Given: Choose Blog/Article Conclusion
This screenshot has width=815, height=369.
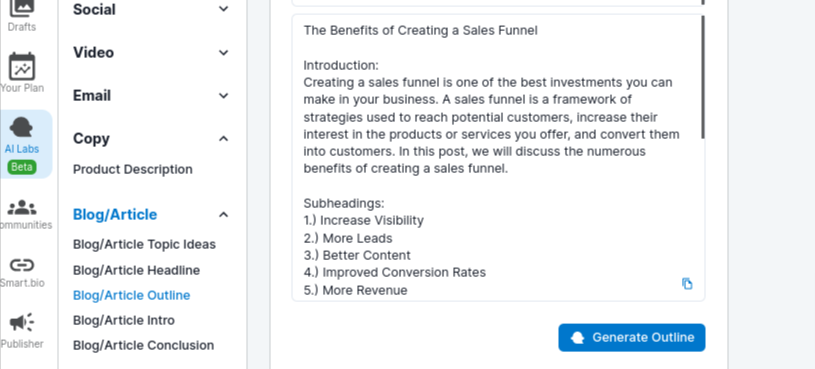Looking at the screenshot, I should pyautogui.click(x=143, y=345).
